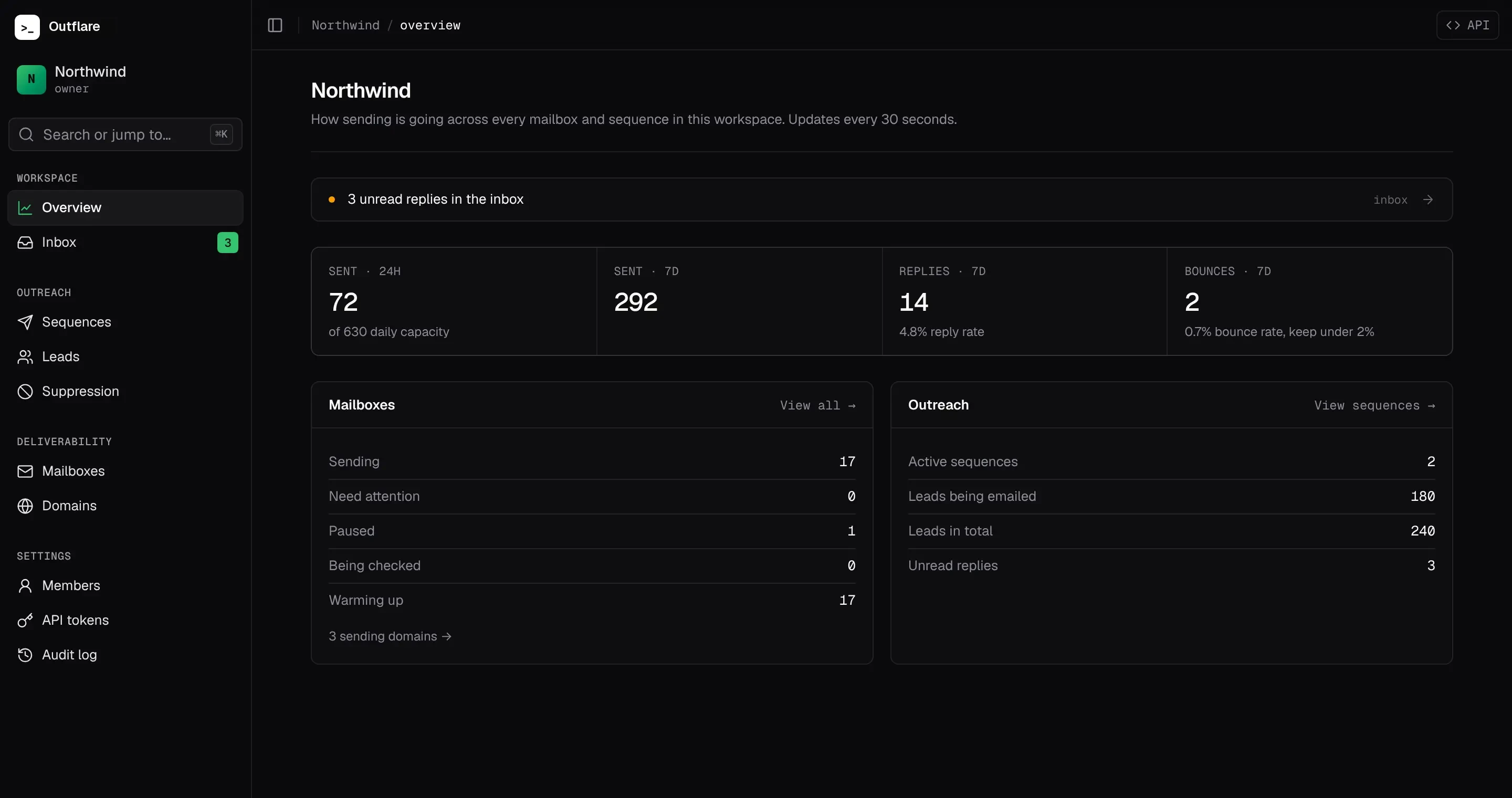Click the Mailboxes envelope icon
Screen dimensions: 1512x798
25,471
